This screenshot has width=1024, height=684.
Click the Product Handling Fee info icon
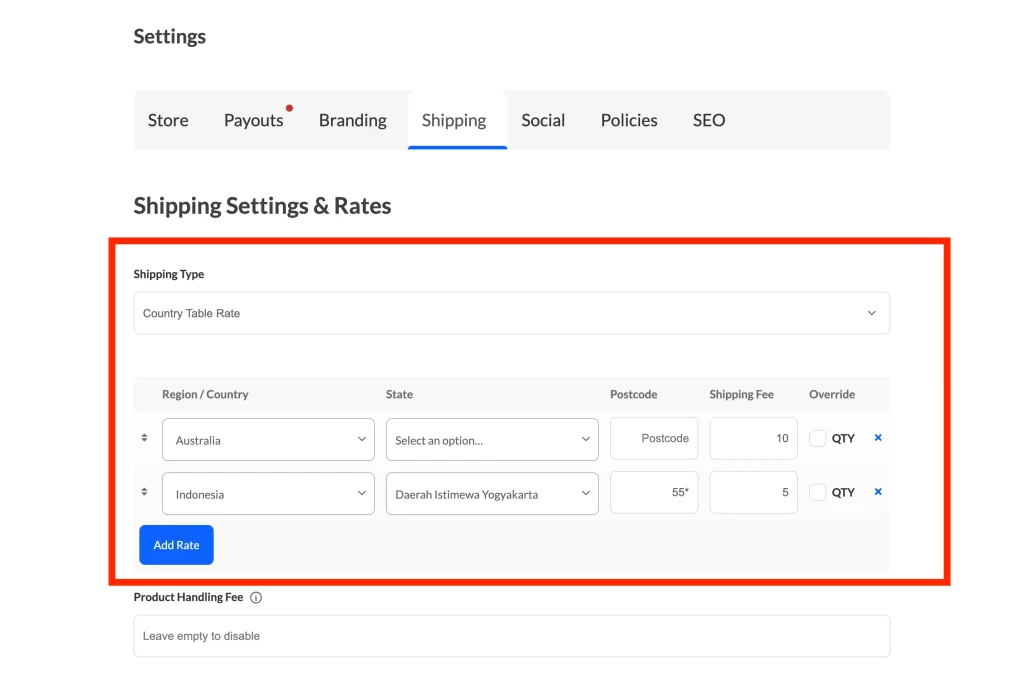click(x=256, y=598)
